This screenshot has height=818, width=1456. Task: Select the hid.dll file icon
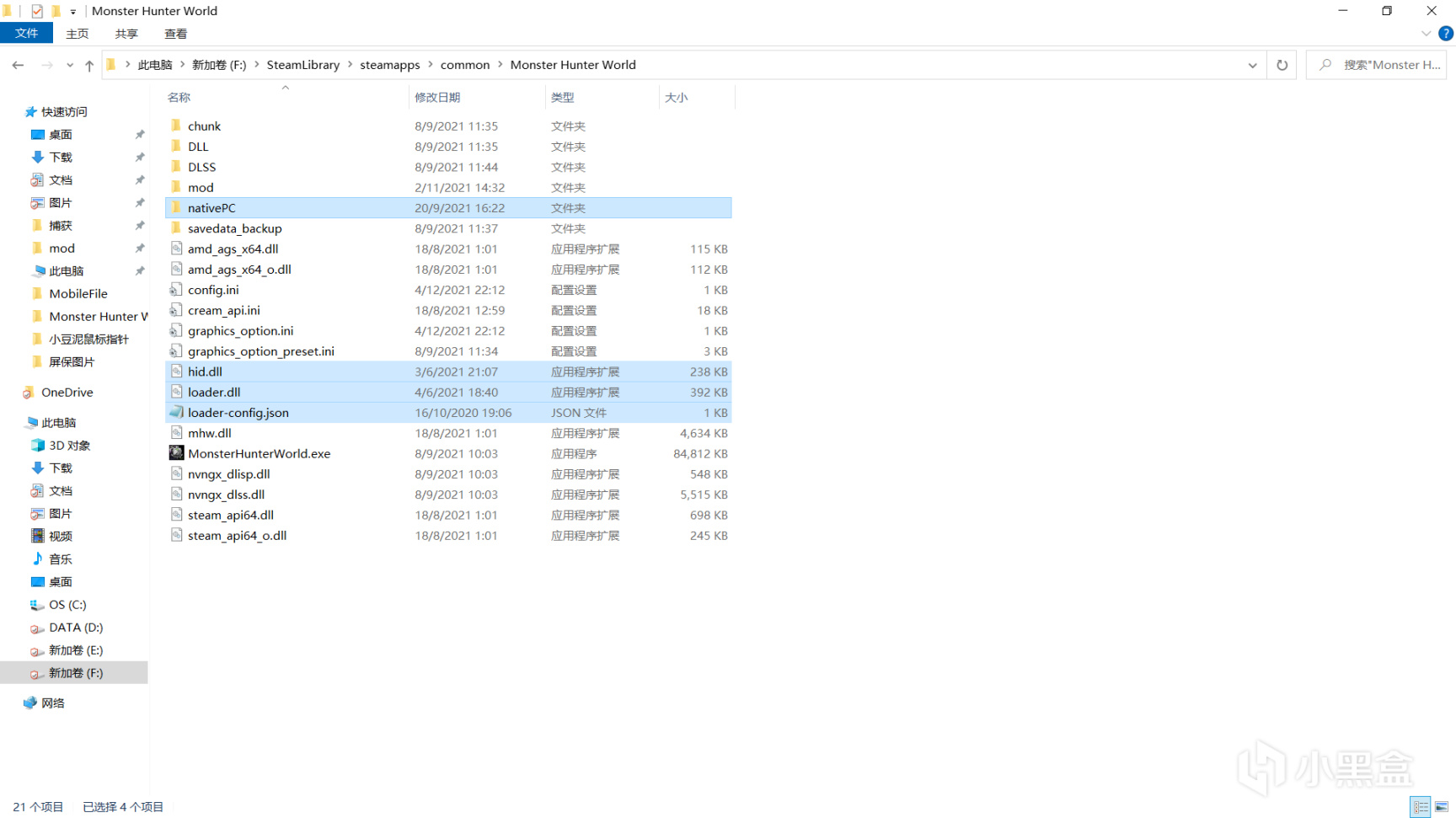[x=176, y=372]
